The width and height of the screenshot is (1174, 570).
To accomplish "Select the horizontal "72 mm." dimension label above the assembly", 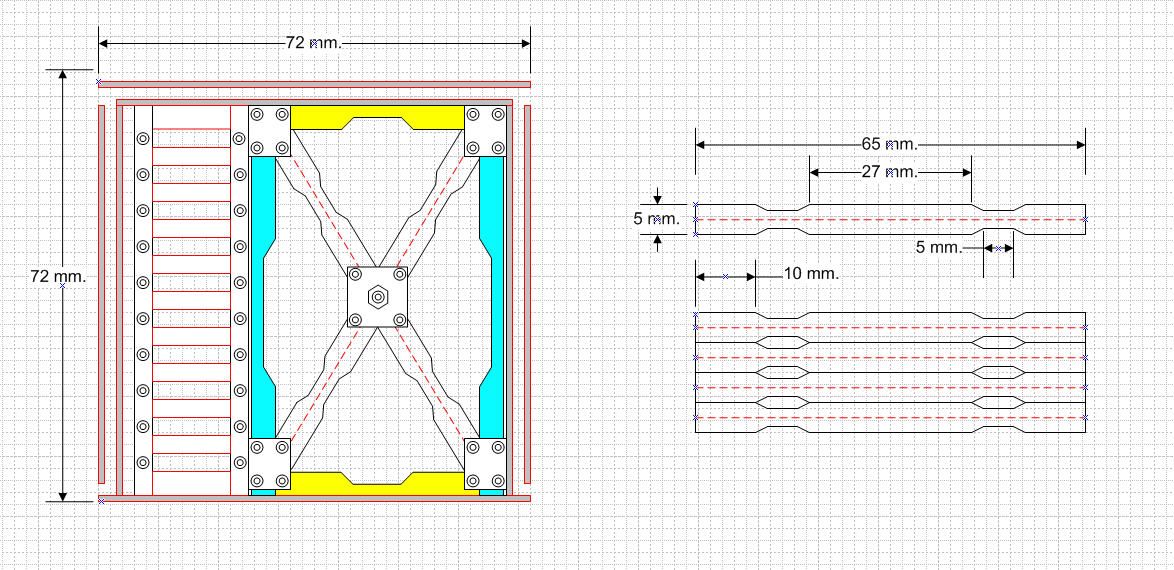I will tap(314, 43).
